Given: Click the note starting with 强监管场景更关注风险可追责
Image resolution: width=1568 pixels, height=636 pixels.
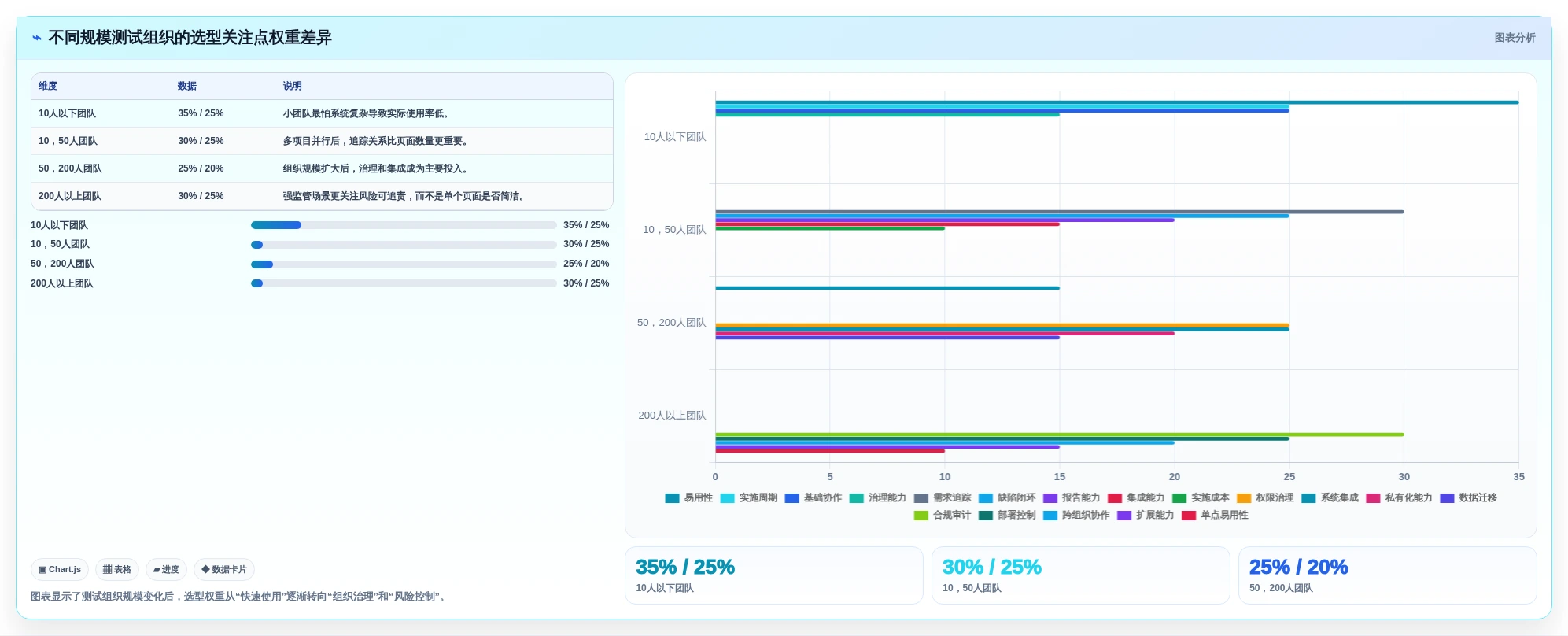Looking at the screenshot, I should [x=404, y=196].
